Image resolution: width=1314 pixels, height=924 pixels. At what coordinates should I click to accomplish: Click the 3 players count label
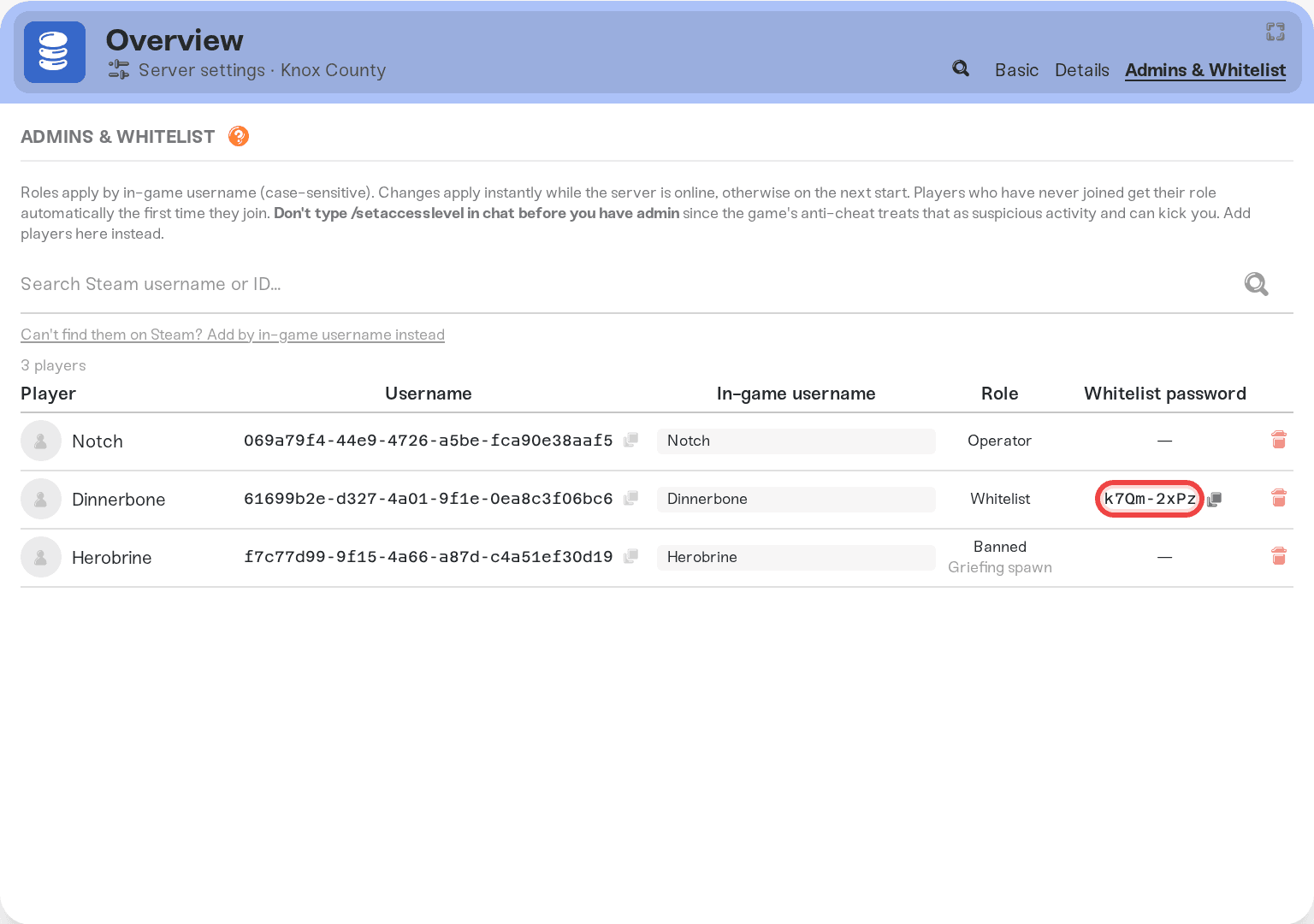pos(53,365)
